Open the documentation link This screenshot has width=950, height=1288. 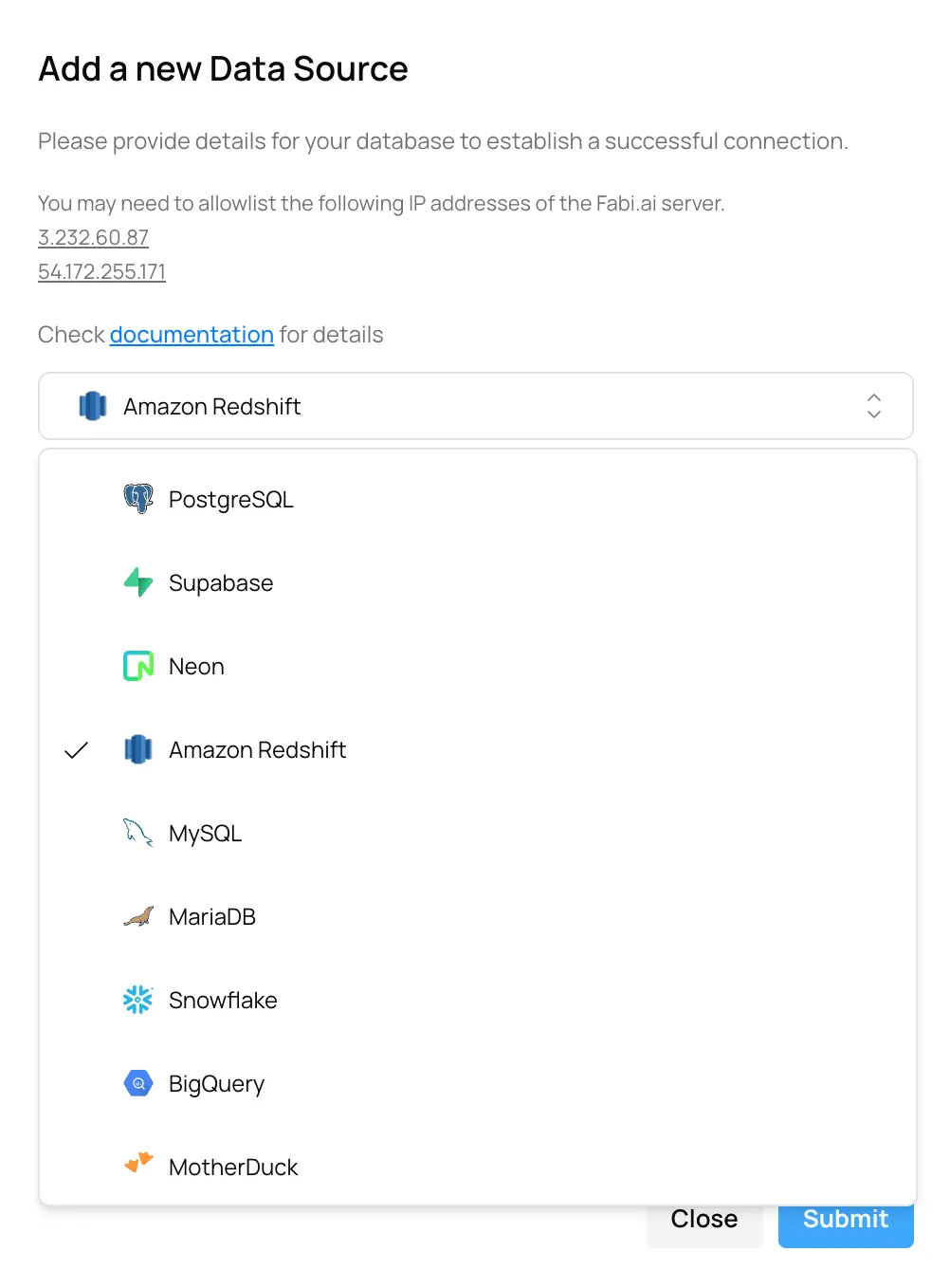tap(192, 335)
